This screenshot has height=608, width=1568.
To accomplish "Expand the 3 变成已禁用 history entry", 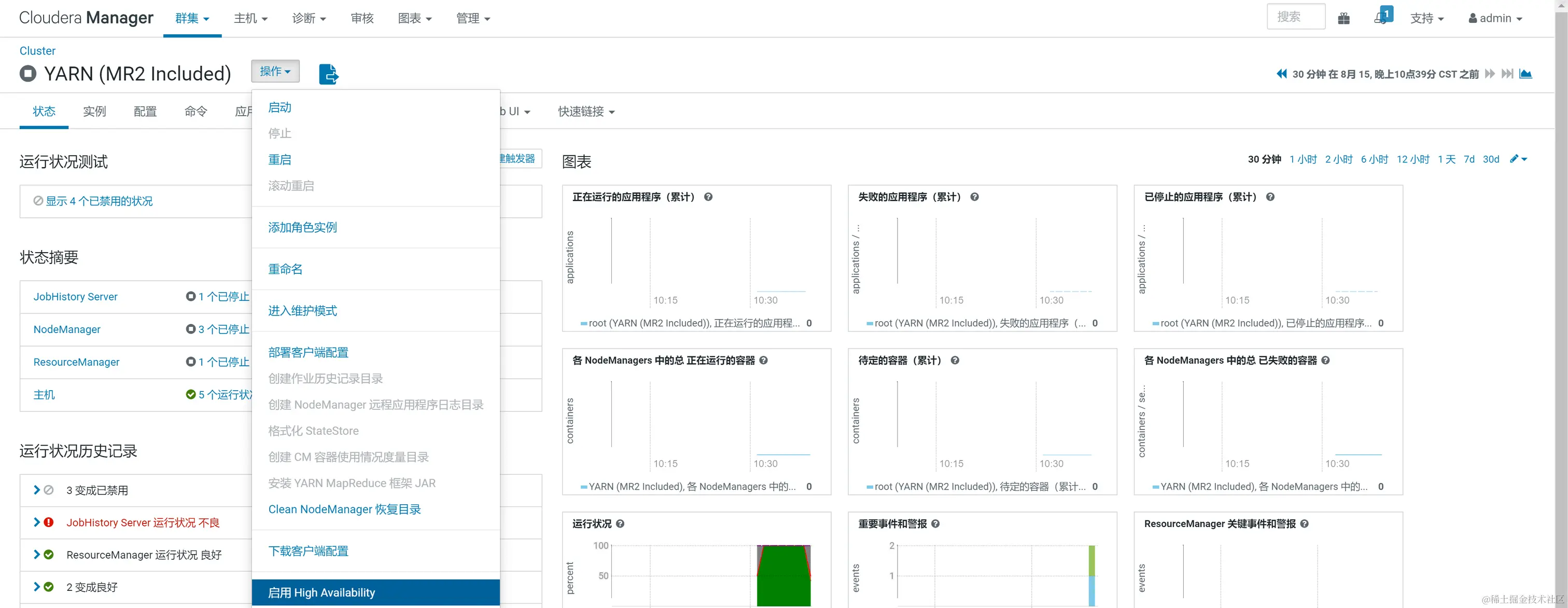I will [36, 490].
